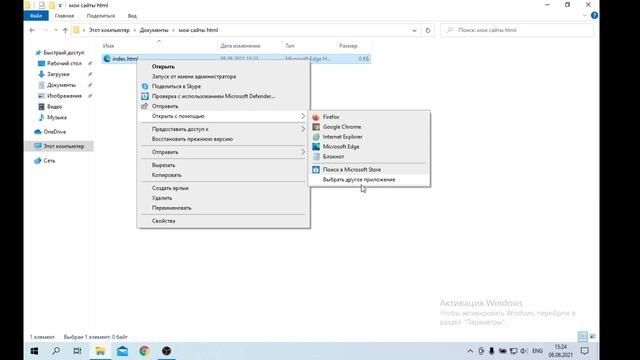The width and height of the screenshot is (640, 360).
Task: Expand Открыть с помощью submenu arrow
Action: point(303,116)
